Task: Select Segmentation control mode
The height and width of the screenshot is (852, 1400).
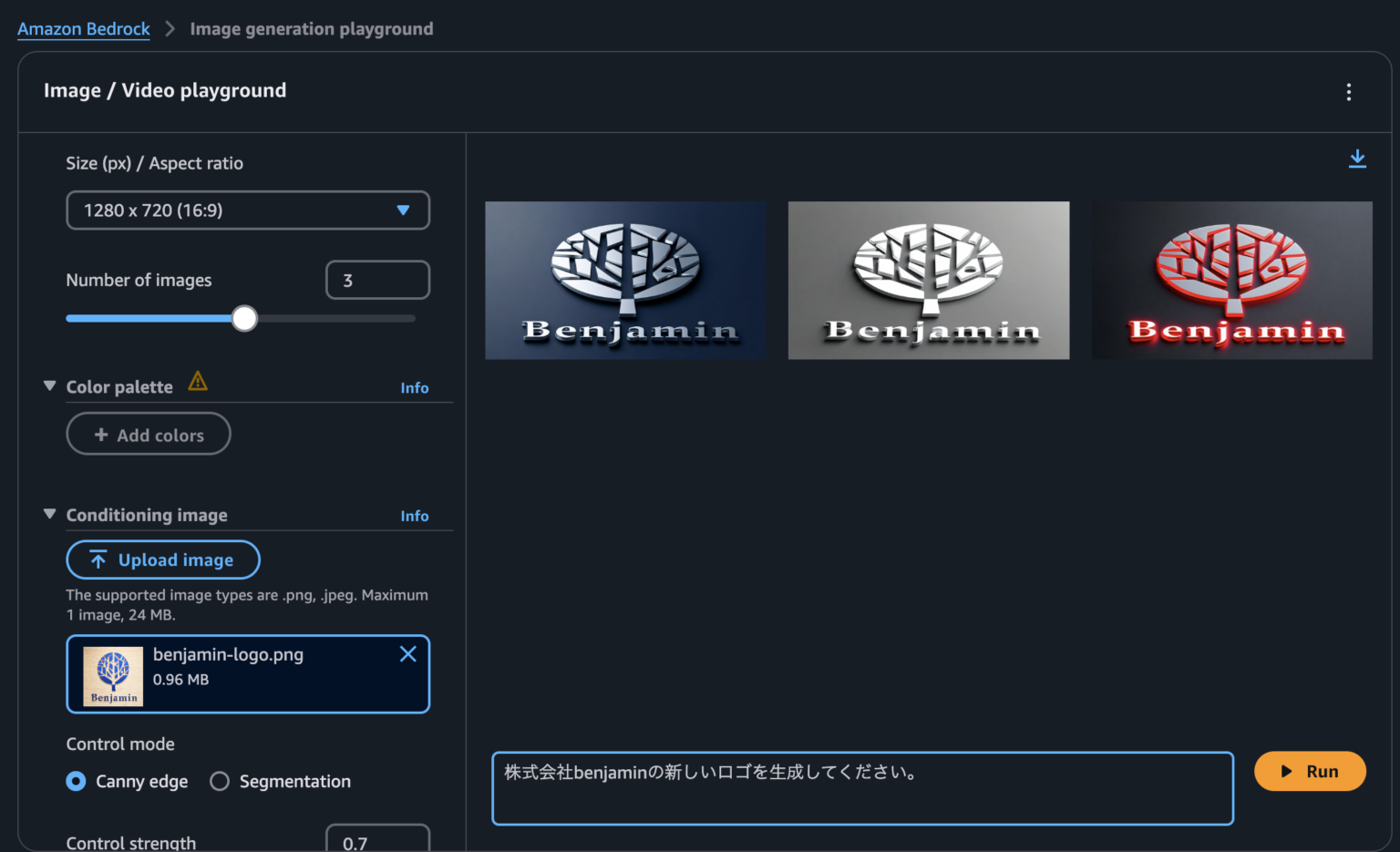Action: tap(219, 781)
